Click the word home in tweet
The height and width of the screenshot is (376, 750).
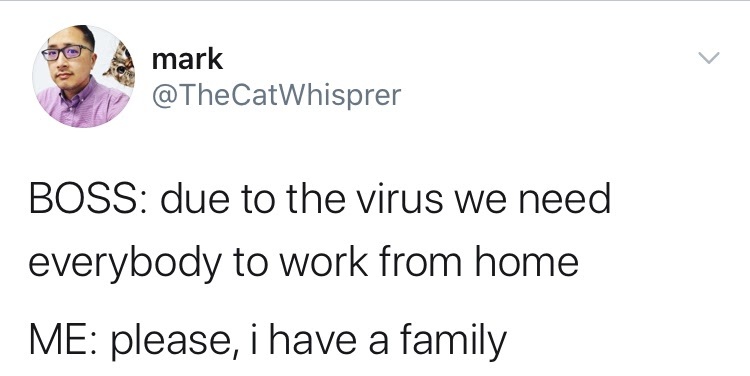coord(527,263)
